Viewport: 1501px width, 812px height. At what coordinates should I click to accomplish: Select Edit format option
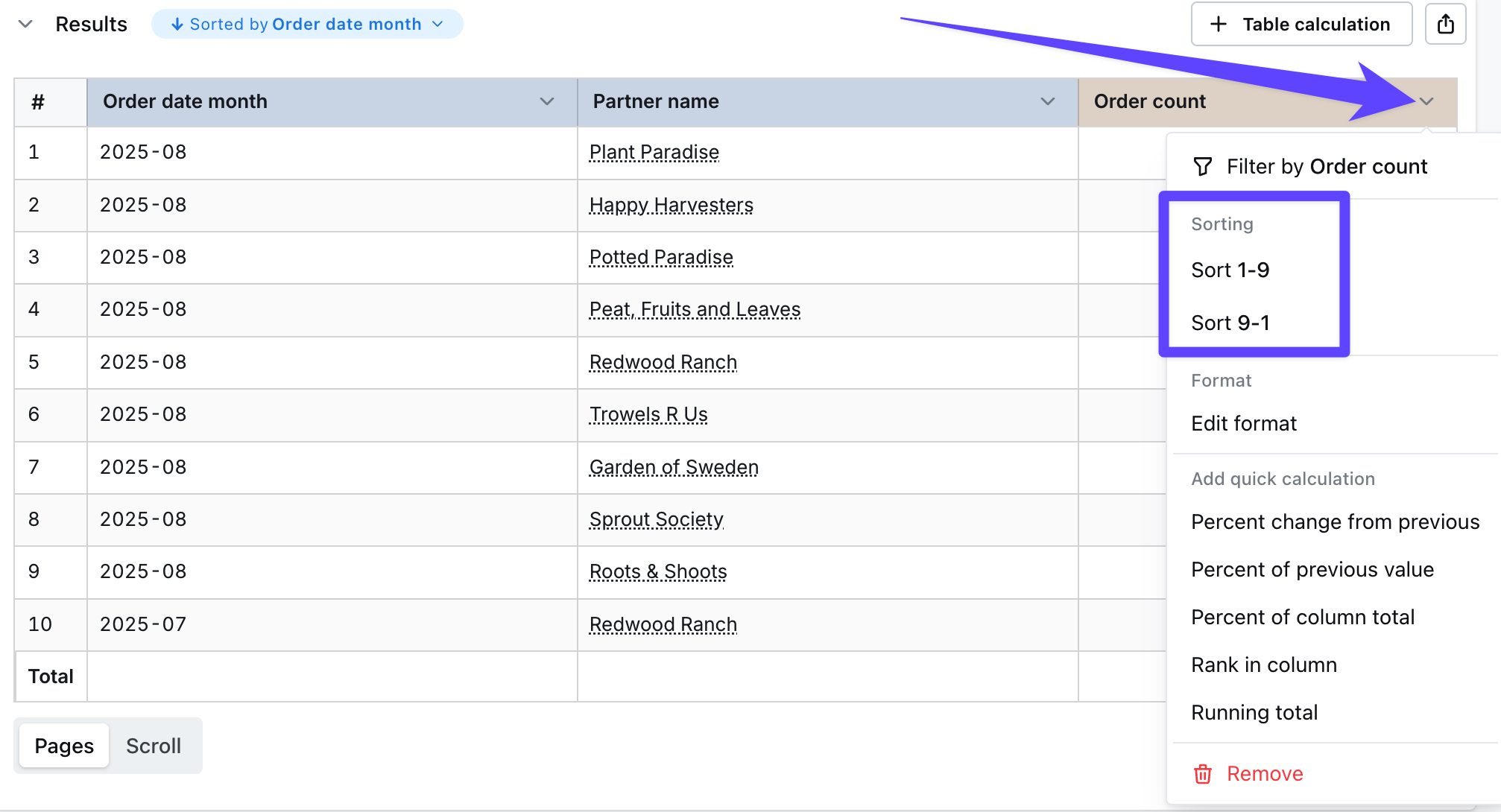[1243, 423]
